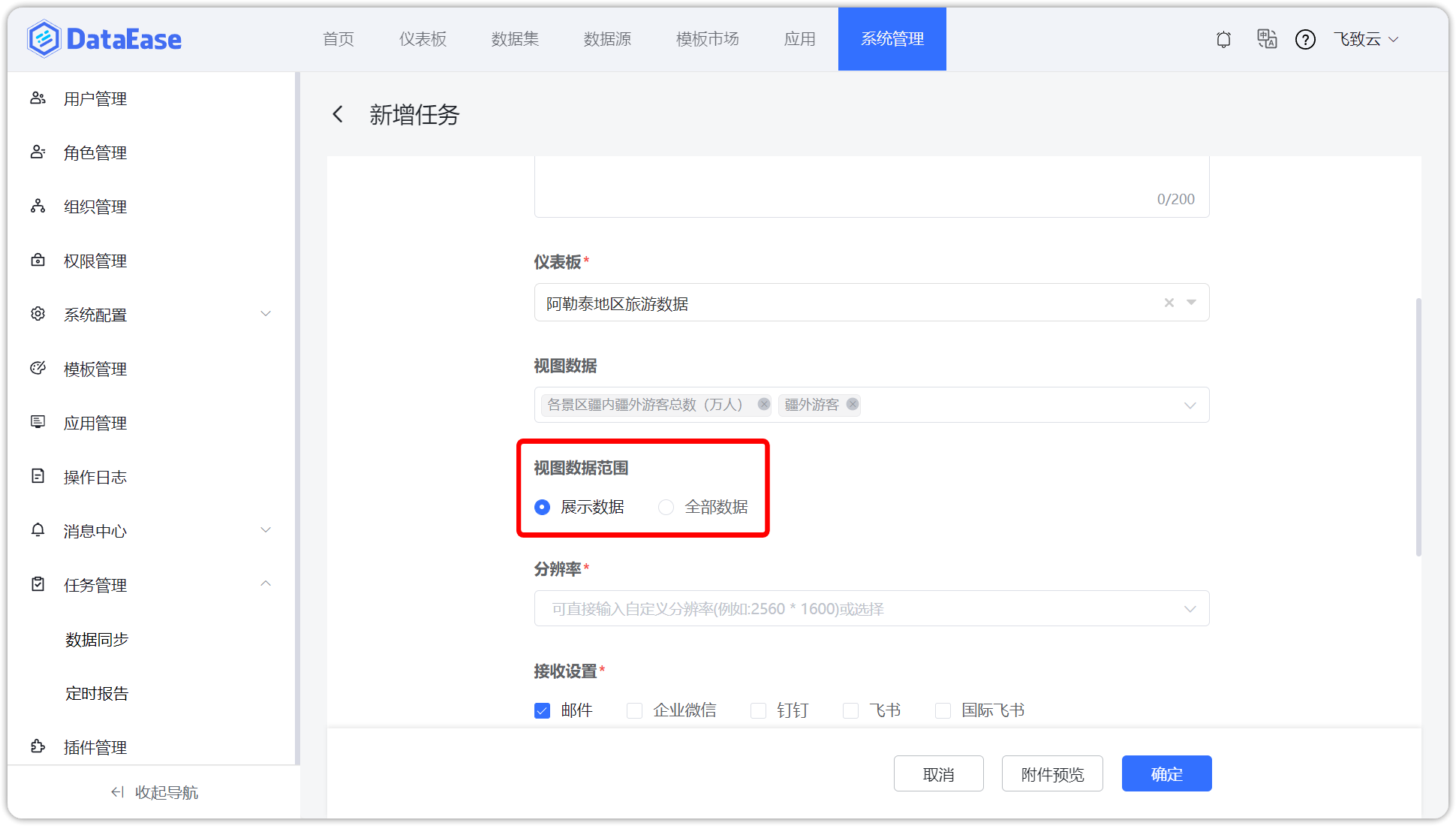Click the form's vertical scrollbar
The width and height of the screenshot is (1456, 826).
click(x=1418, y=427)
